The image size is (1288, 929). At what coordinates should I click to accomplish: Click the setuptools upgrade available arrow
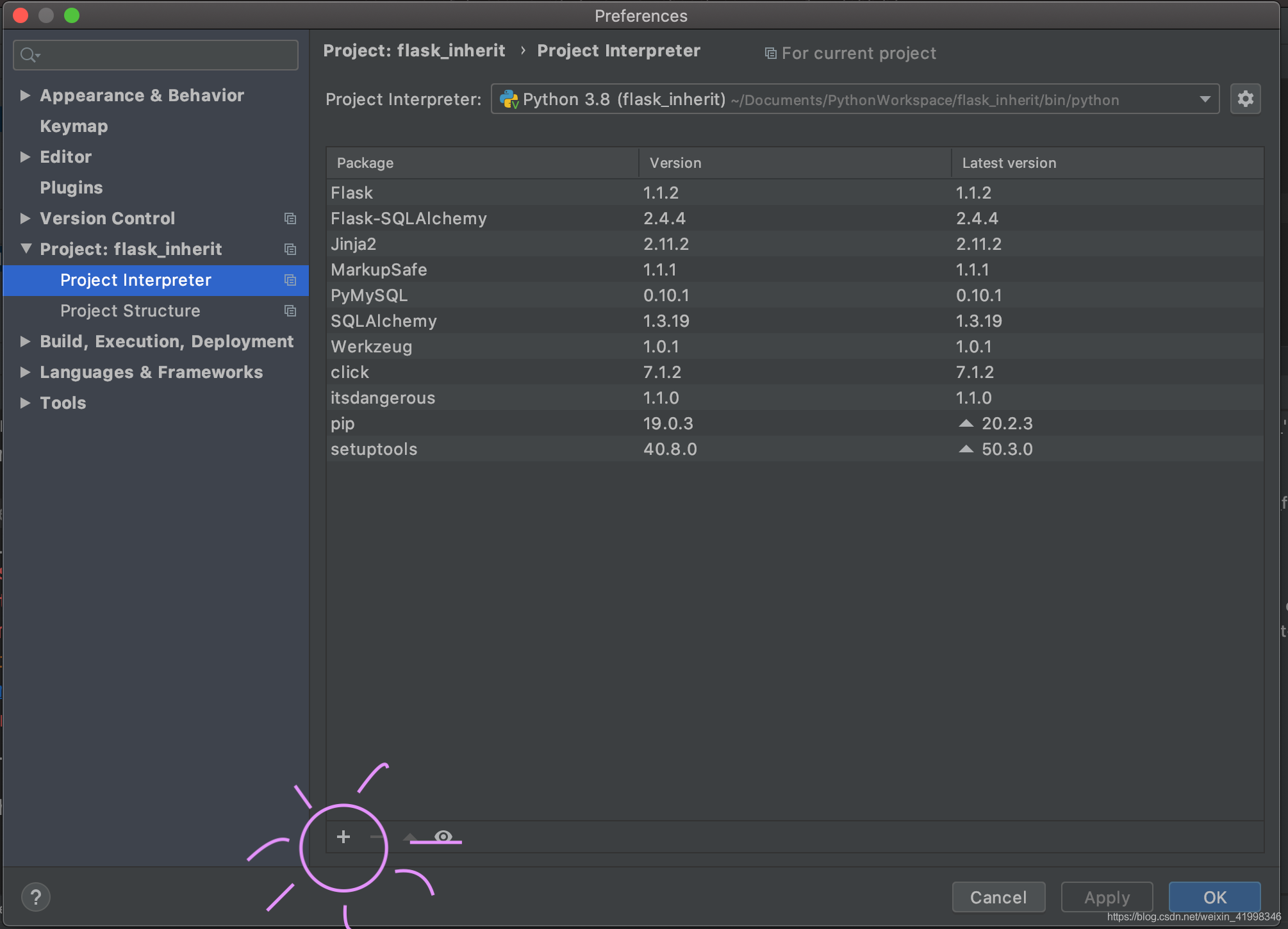(x=966, y=449)
